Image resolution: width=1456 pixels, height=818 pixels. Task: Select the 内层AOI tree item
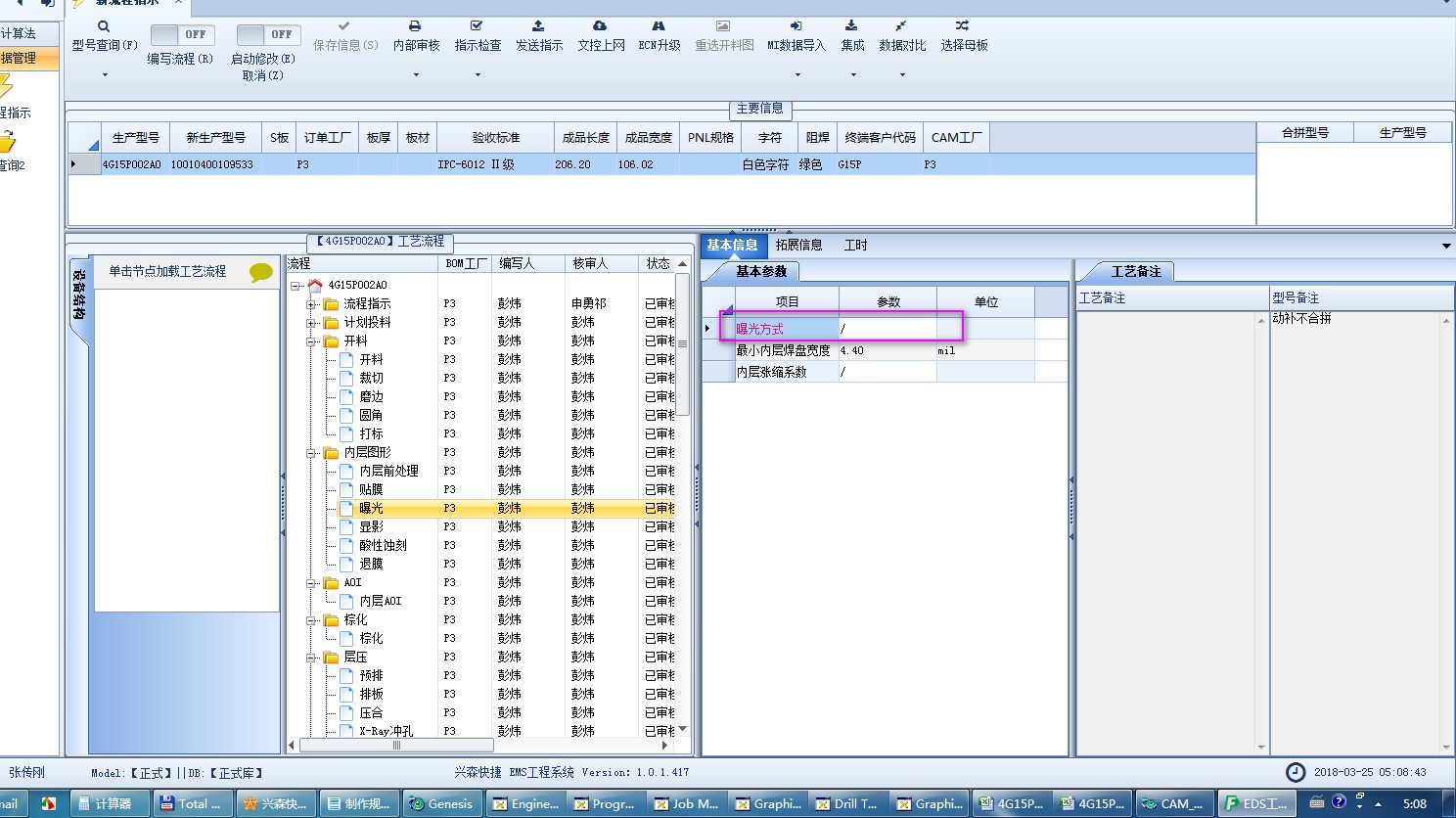click(381, 602)
